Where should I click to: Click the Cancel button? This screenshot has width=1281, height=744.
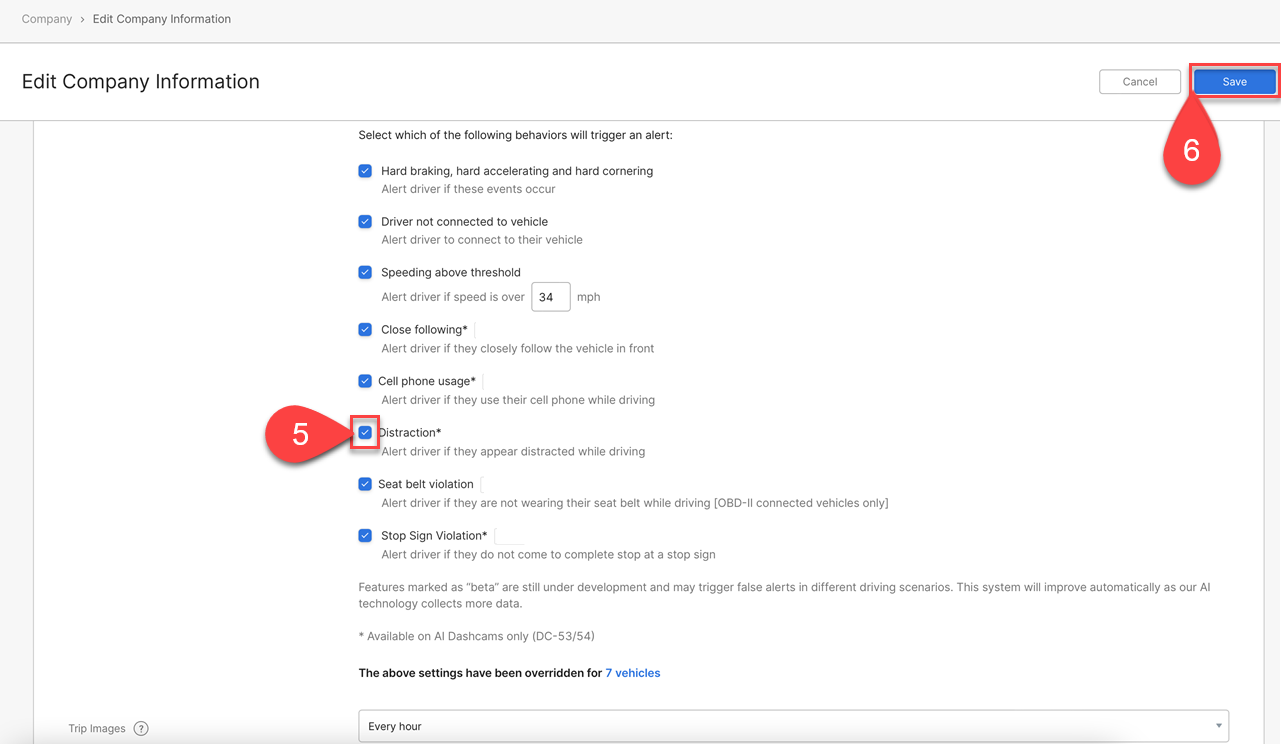pyautogui.click(x=1139, y=82)
